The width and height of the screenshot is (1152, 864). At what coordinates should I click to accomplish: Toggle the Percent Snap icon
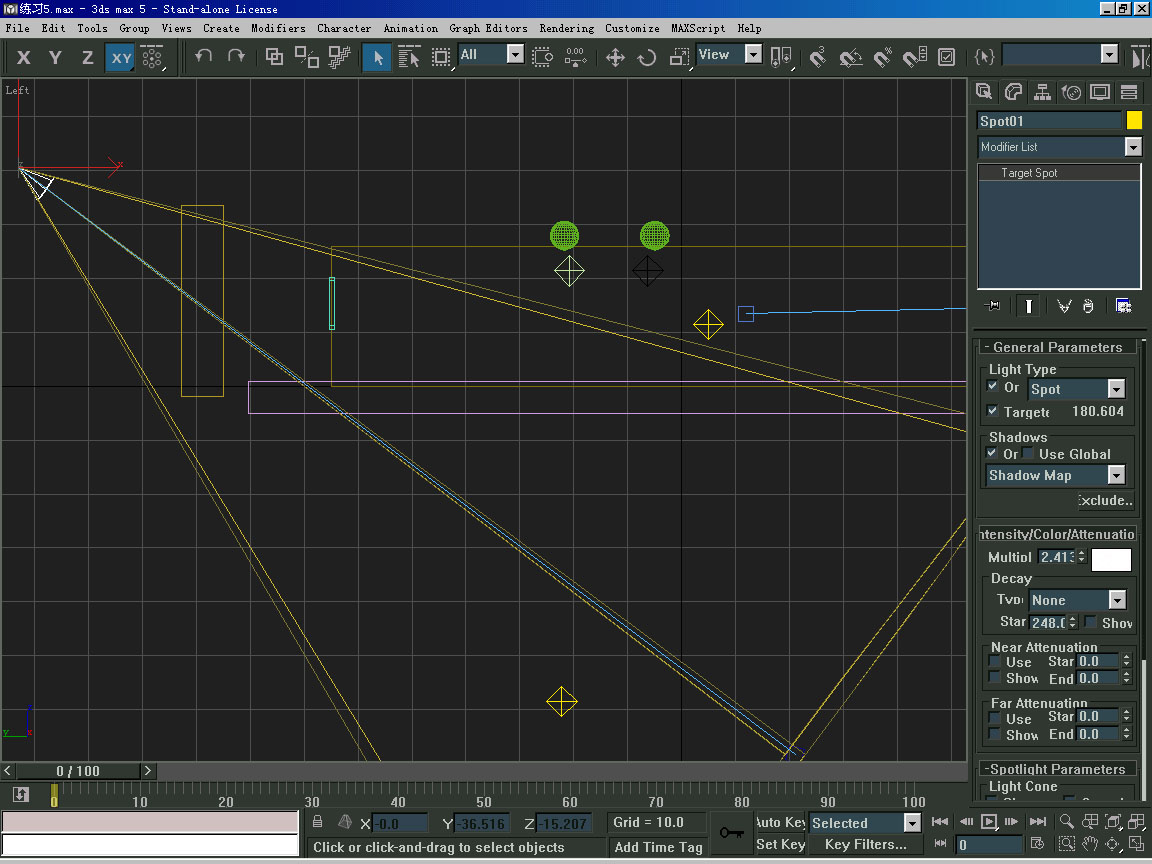882,57
